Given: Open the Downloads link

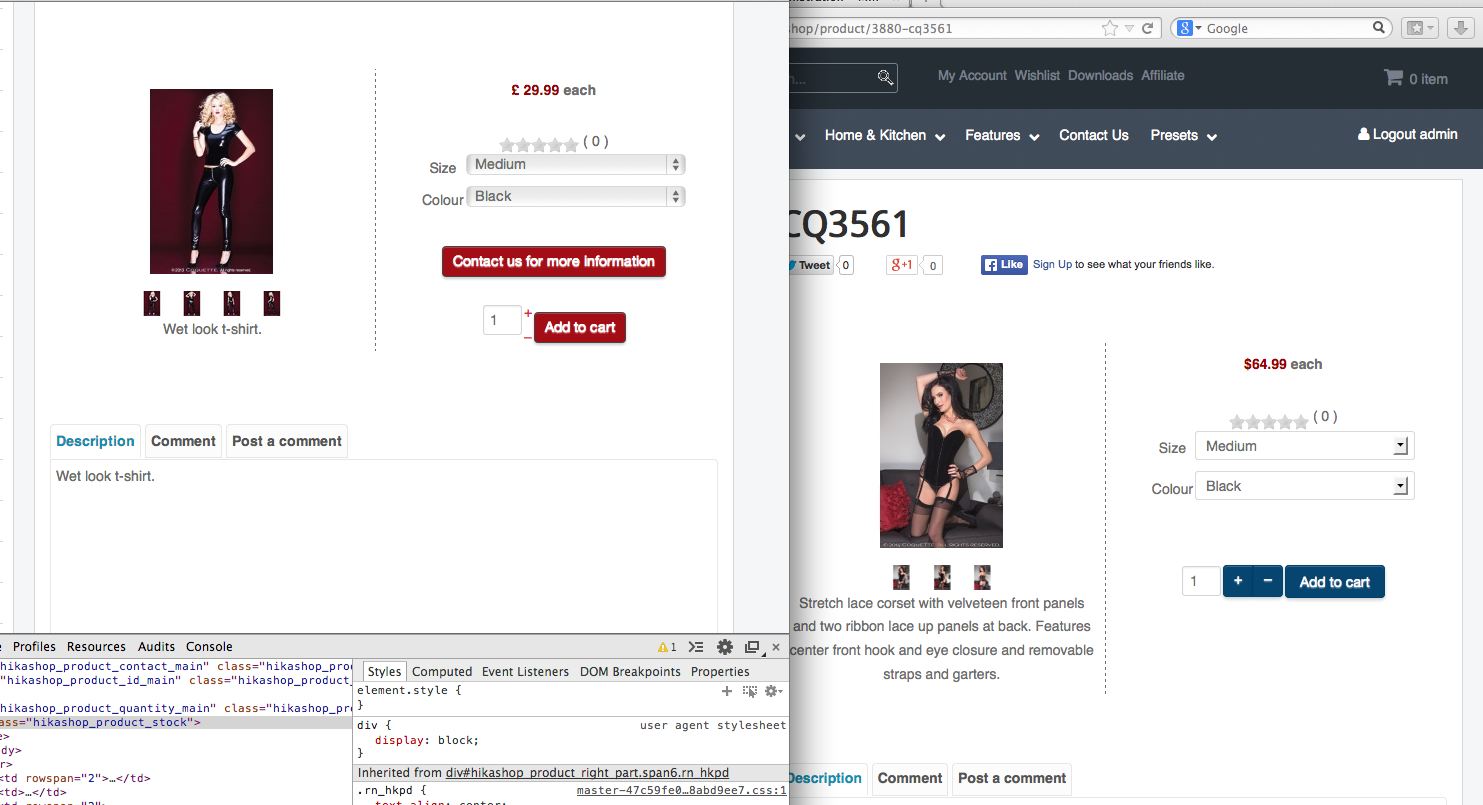Looking at the screenshot, I should (1100, 76).
